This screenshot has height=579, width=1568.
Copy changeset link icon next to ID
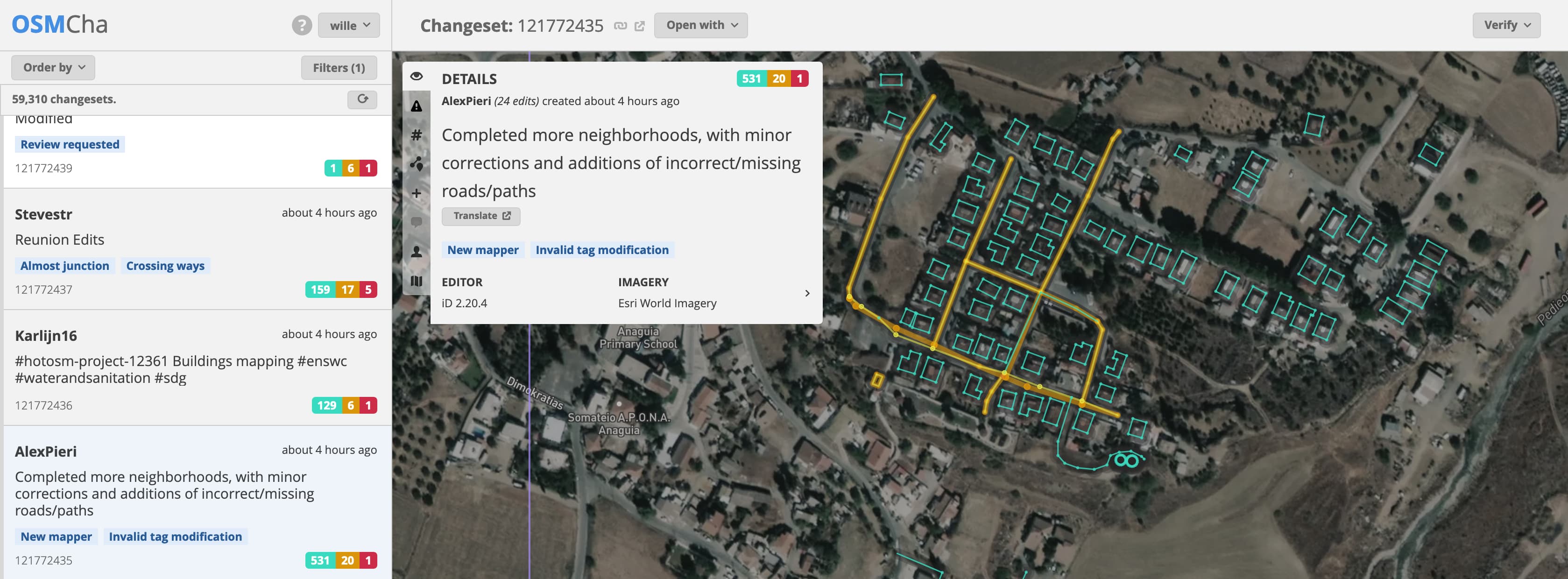point(620,26)
